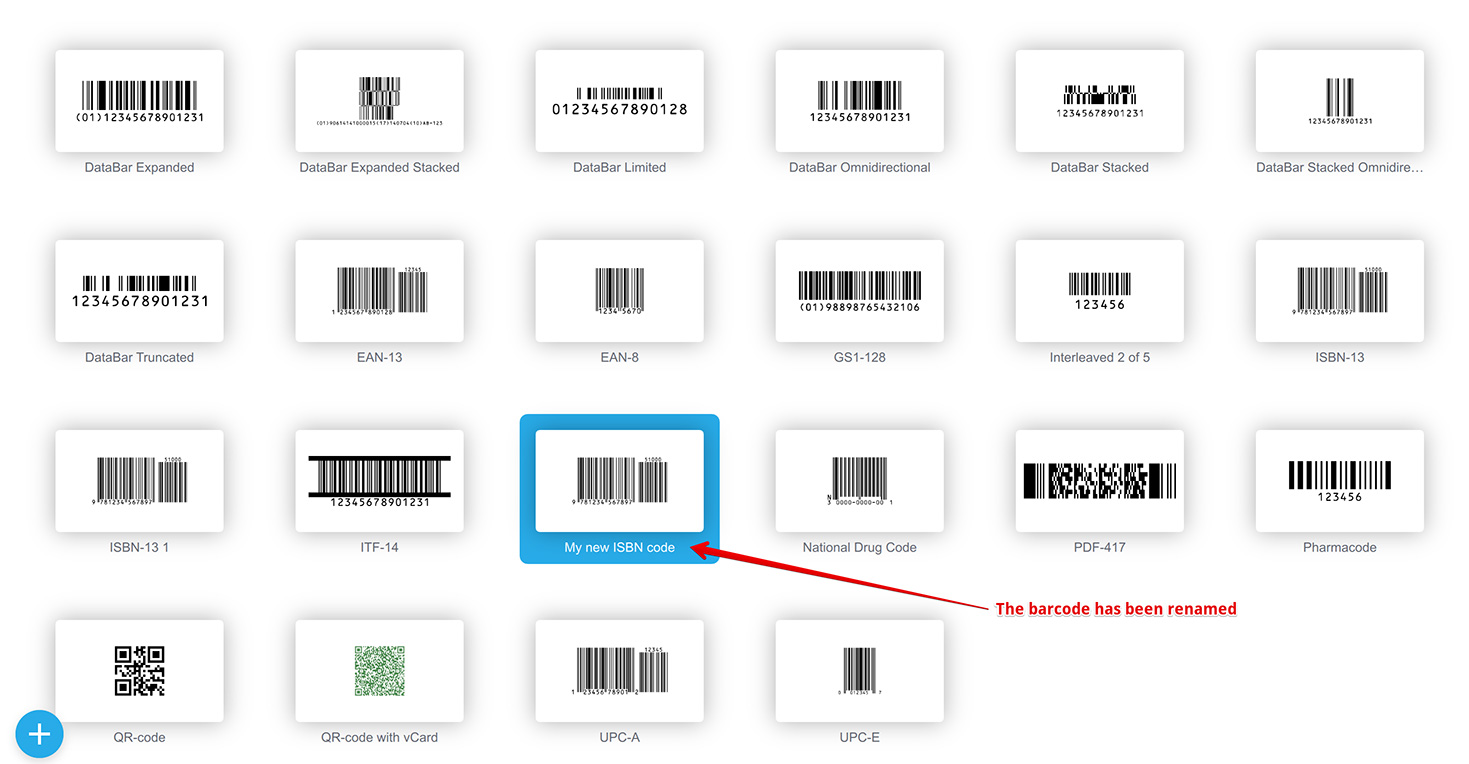Viewport: 1469px width, 764px height.
Task: Open the ITF-14 barcode
Action: pos(379,480)
